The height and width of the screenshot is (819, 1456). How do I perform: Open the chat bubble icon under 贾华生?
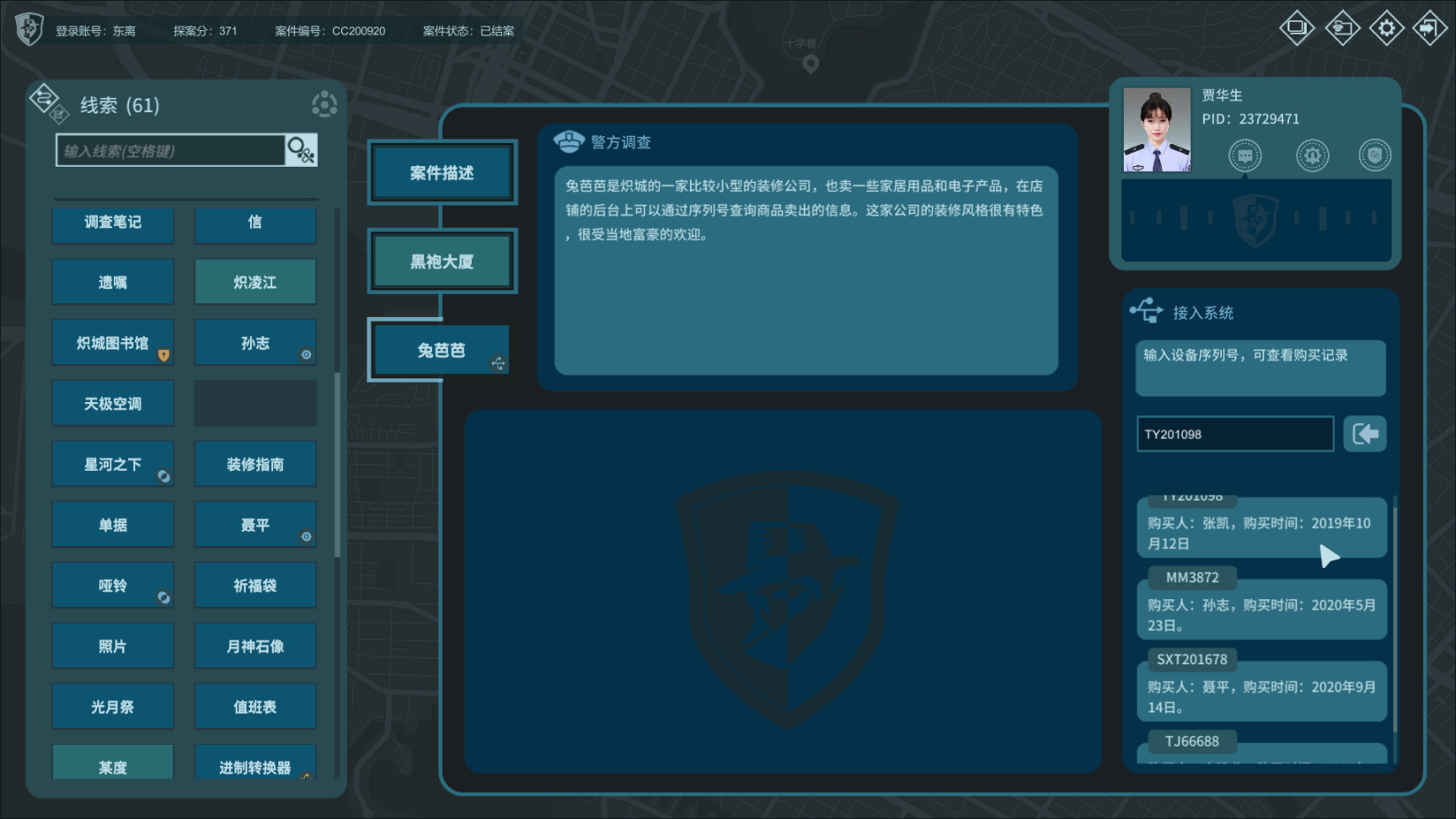tap(1245, 155)
